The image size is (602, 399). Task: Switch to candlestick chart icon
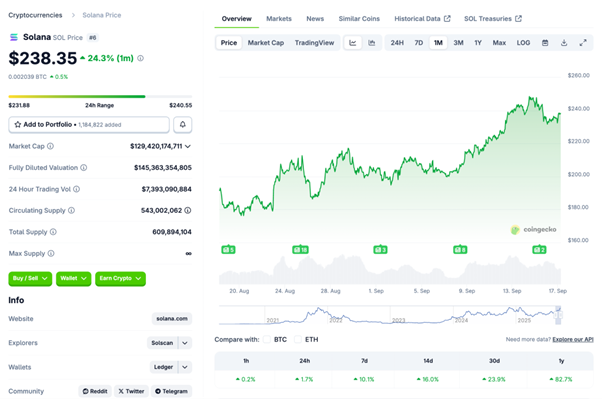click(x=372, y=43)
